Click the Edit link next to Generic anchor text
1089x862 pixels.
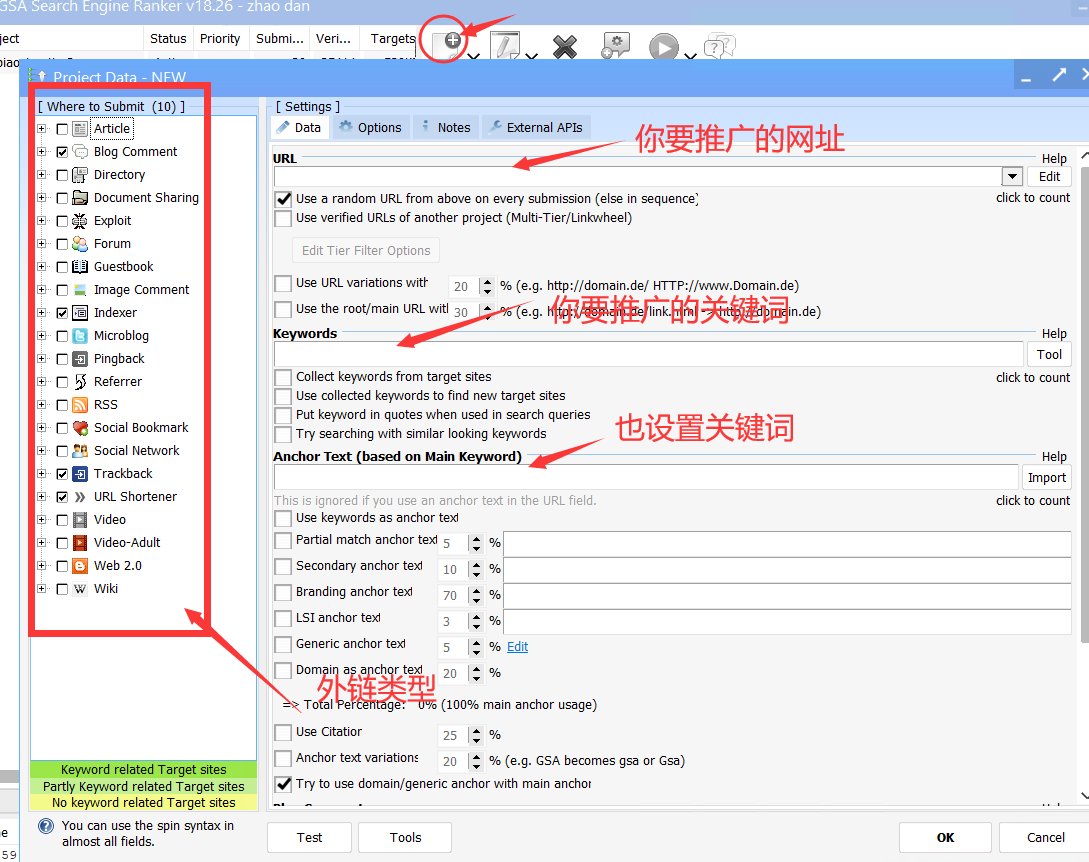[x=517, y=647]
